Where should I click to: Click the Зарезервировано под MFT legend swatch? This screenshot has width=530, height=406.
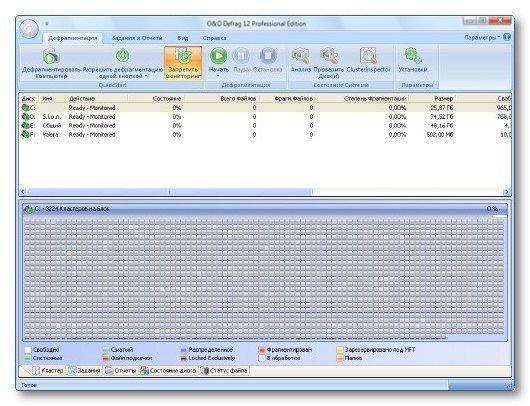(340, 350)
